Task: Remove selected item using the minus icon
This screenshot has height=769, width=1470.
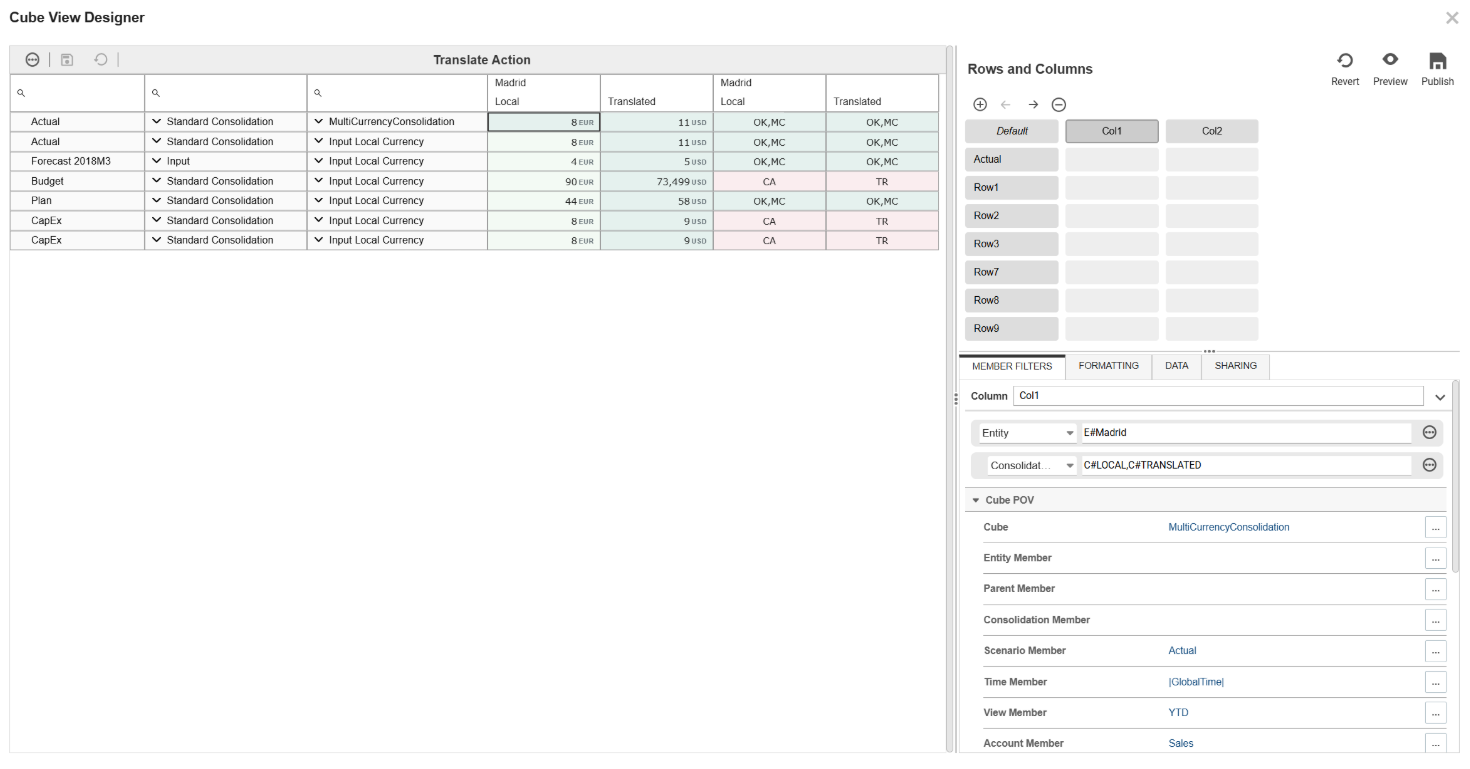Action: (x=1058, y=104)
